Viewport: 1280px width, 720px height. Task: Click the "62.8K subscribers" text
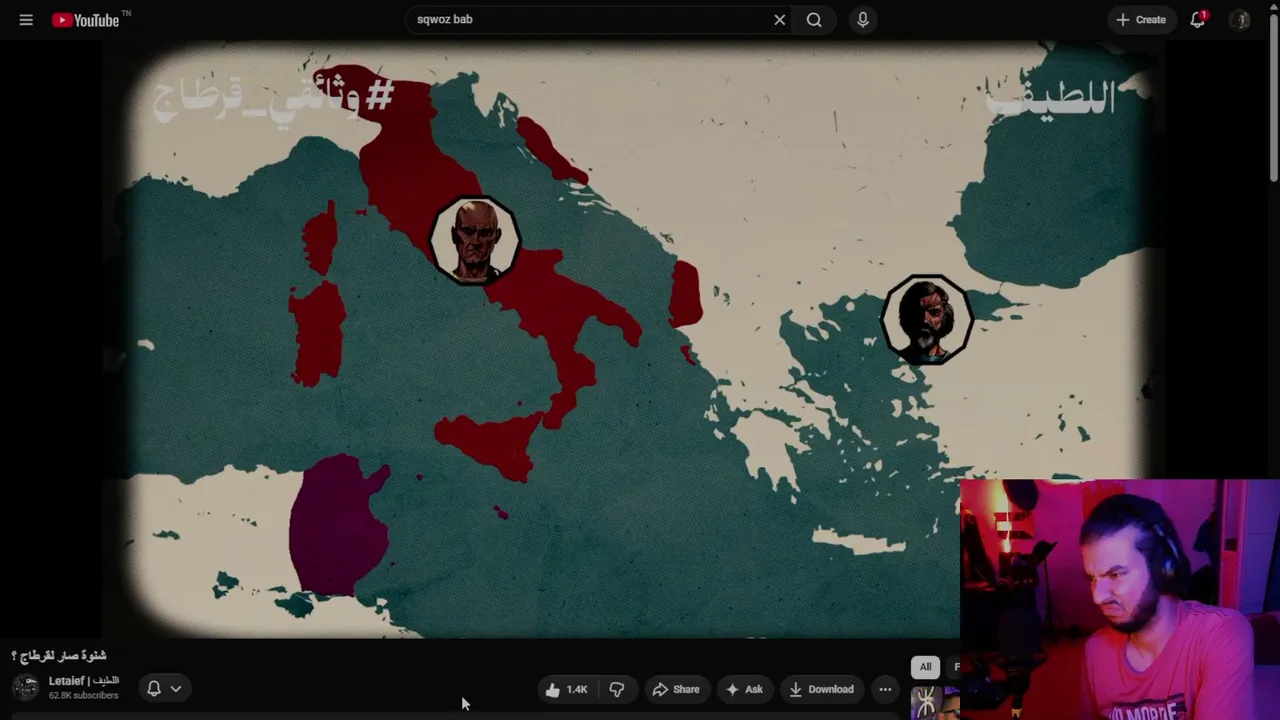click(x=84, y=696)
